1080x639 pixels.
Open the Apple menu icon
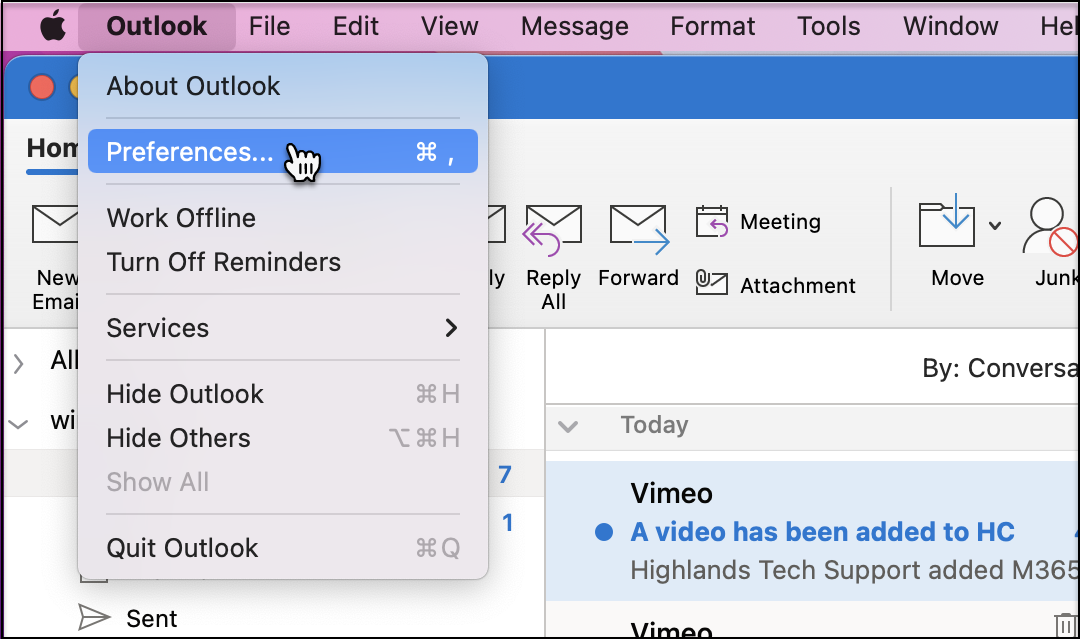tap(52, 26)
